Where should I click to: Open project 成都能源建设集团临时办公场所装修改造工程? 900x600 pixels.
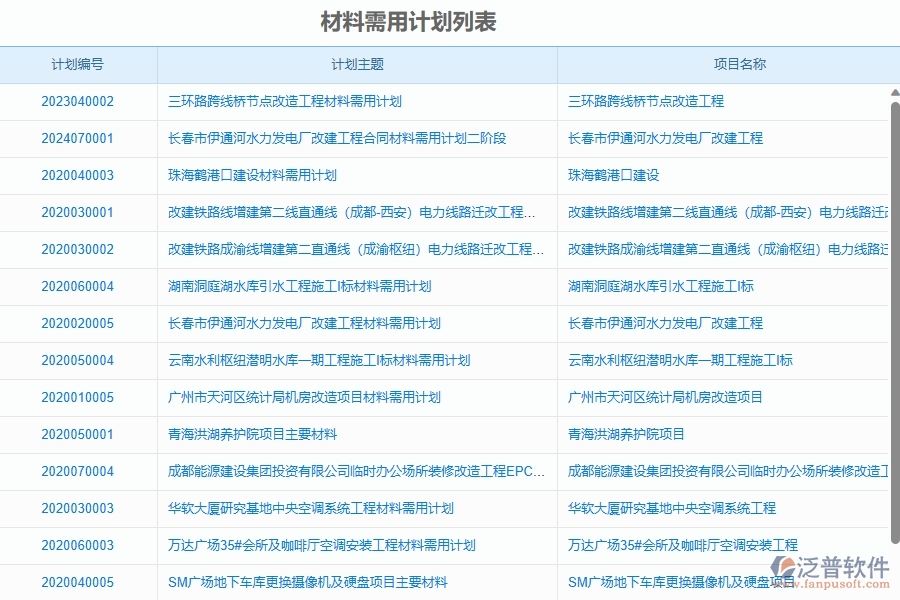pyautogui.click(x=727, y=471)
